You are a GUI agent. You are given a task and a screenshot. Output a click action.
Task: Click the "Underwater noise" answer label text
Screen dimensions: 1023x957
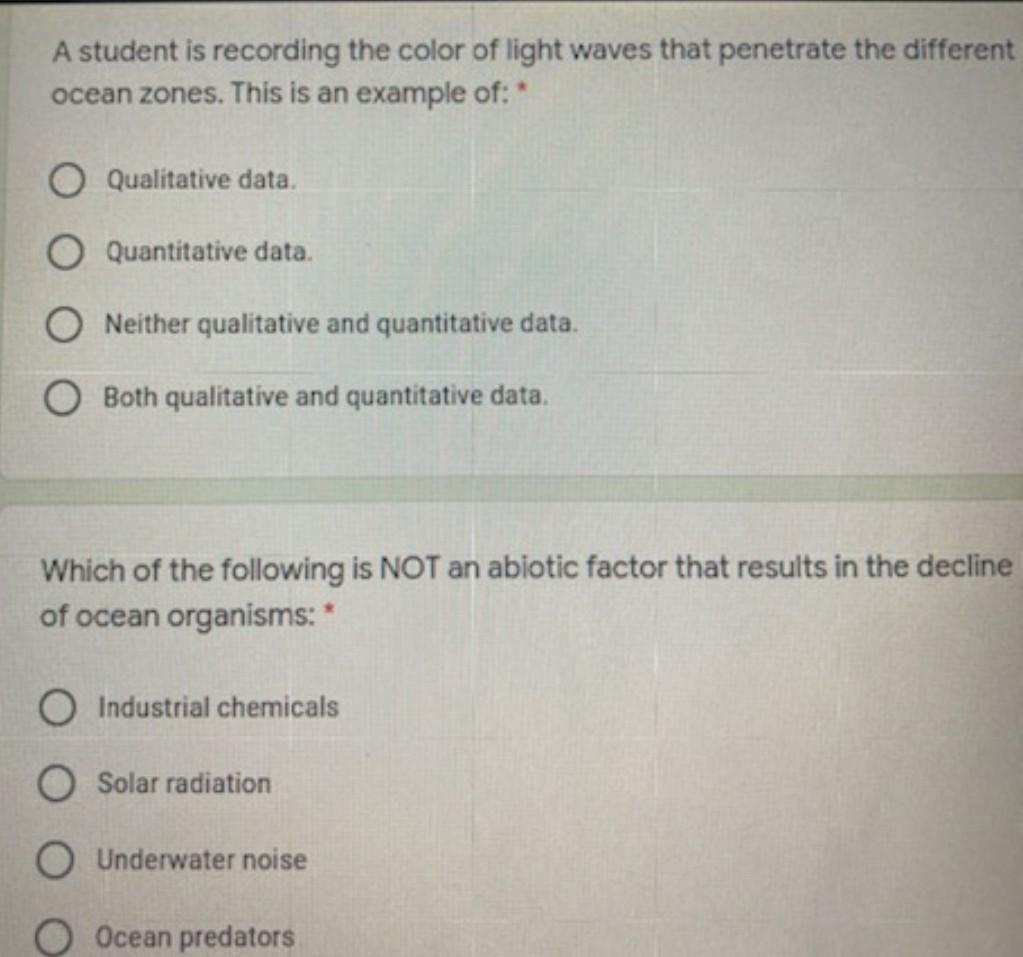202,860
